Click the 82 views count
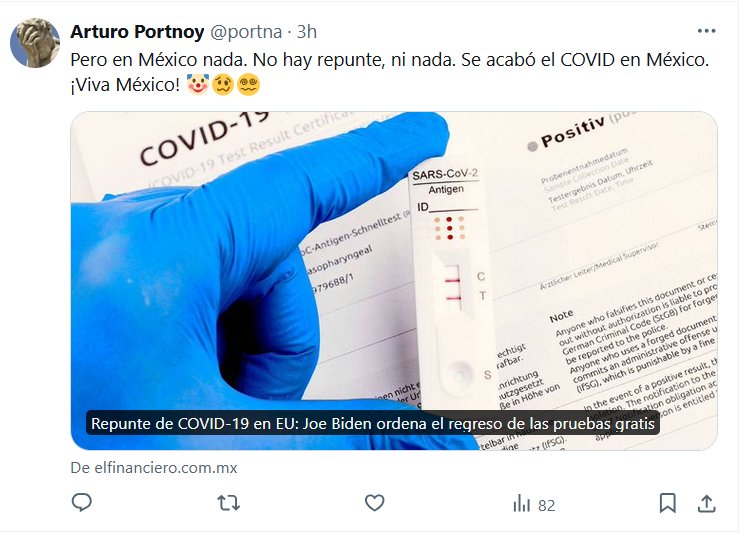This screenshot has width=744, height=534. (546, 506)
